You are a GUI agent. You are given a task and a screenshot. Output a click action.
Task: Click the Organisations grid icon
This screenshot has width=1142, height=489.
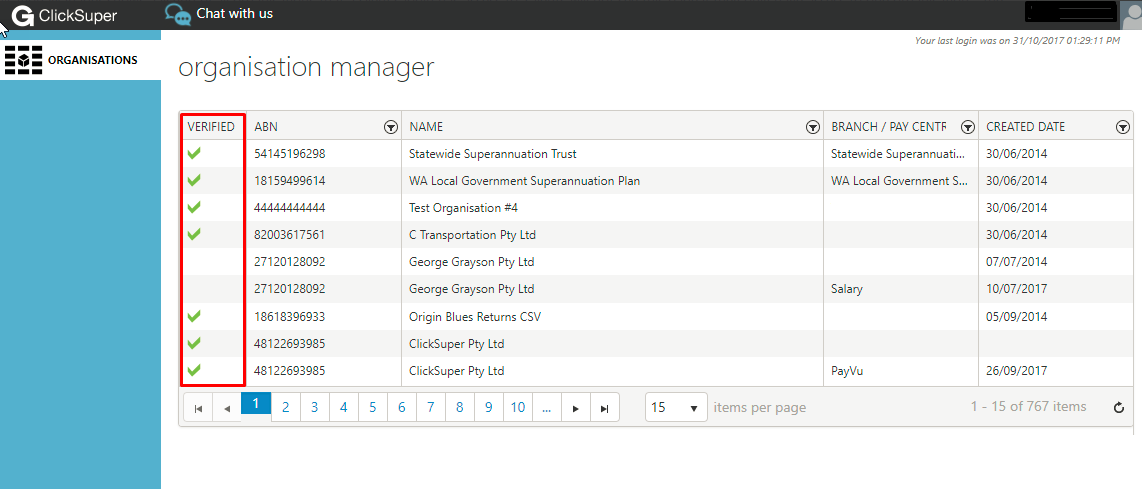pyautogui.click(x=23, y=60)
